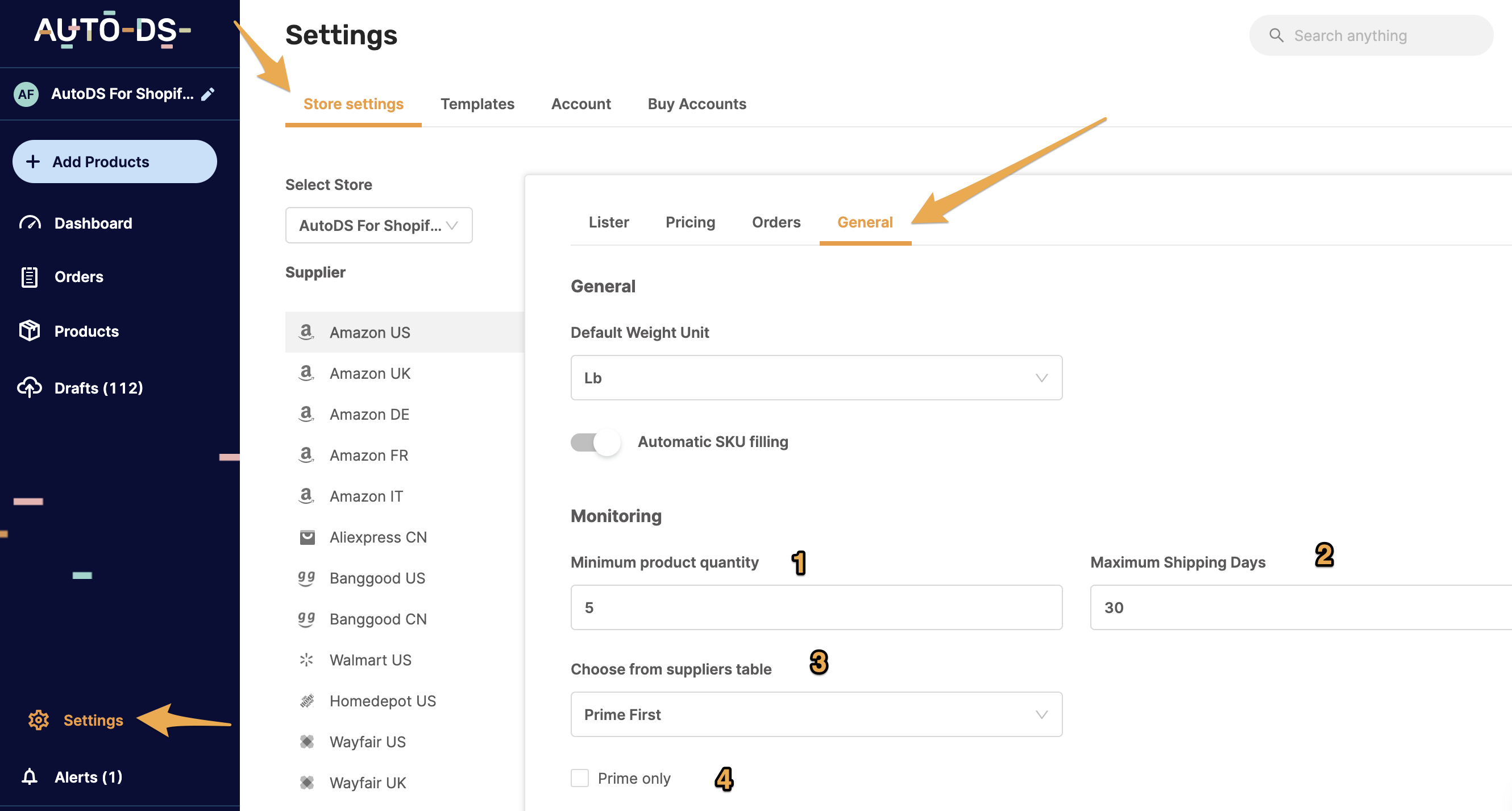Go to Buy Accounts tab
The image size is (1512, 811).
697,104
